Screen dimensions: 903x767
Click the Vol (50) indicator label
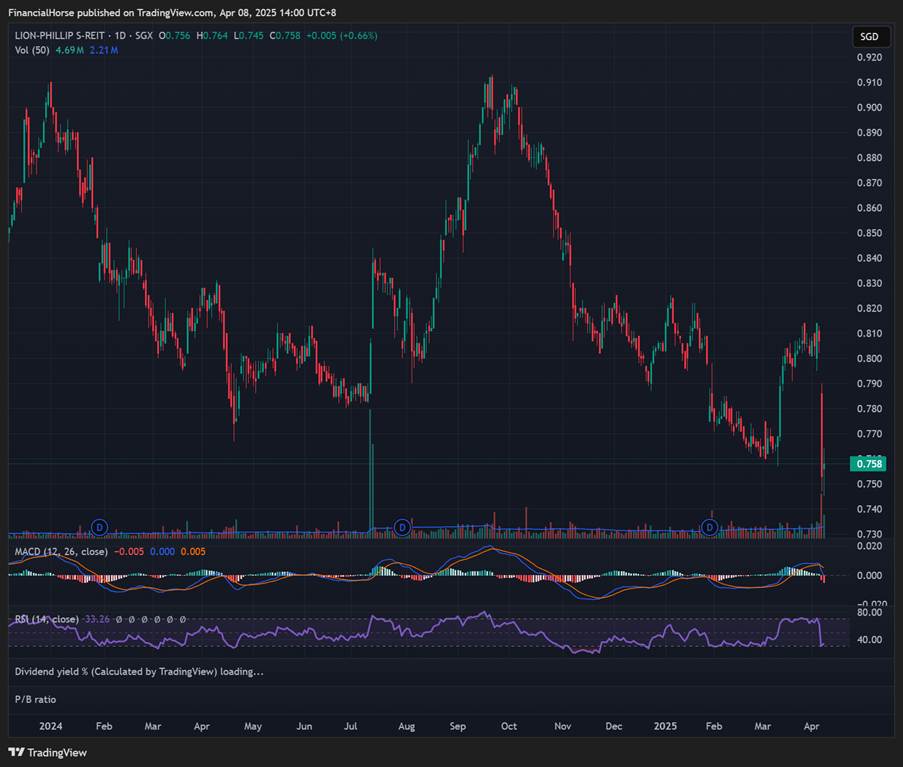32,50
